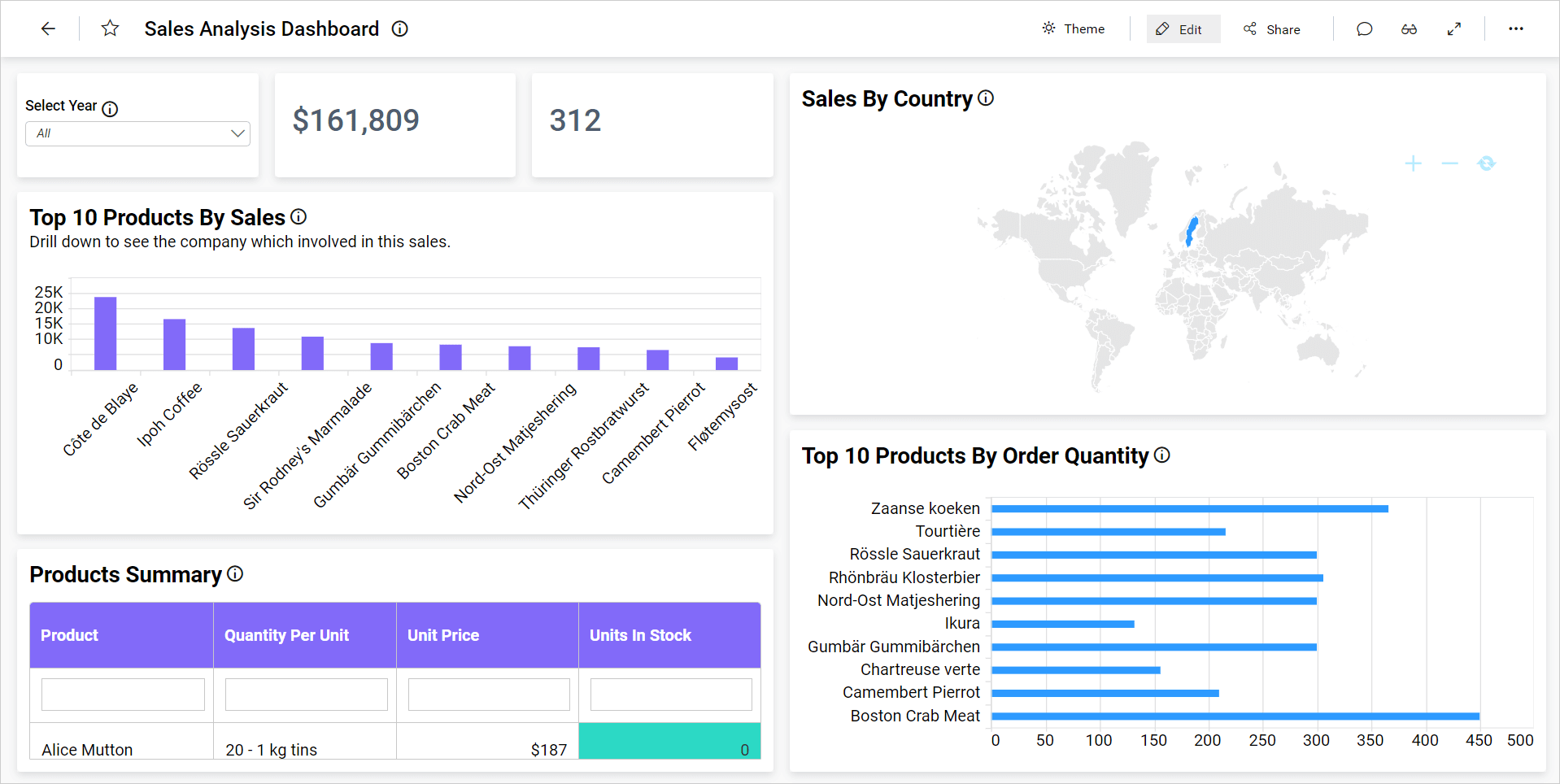Open the comments panel
This screenshot has height=784, width=1560.
click(x=1364, y=28)
